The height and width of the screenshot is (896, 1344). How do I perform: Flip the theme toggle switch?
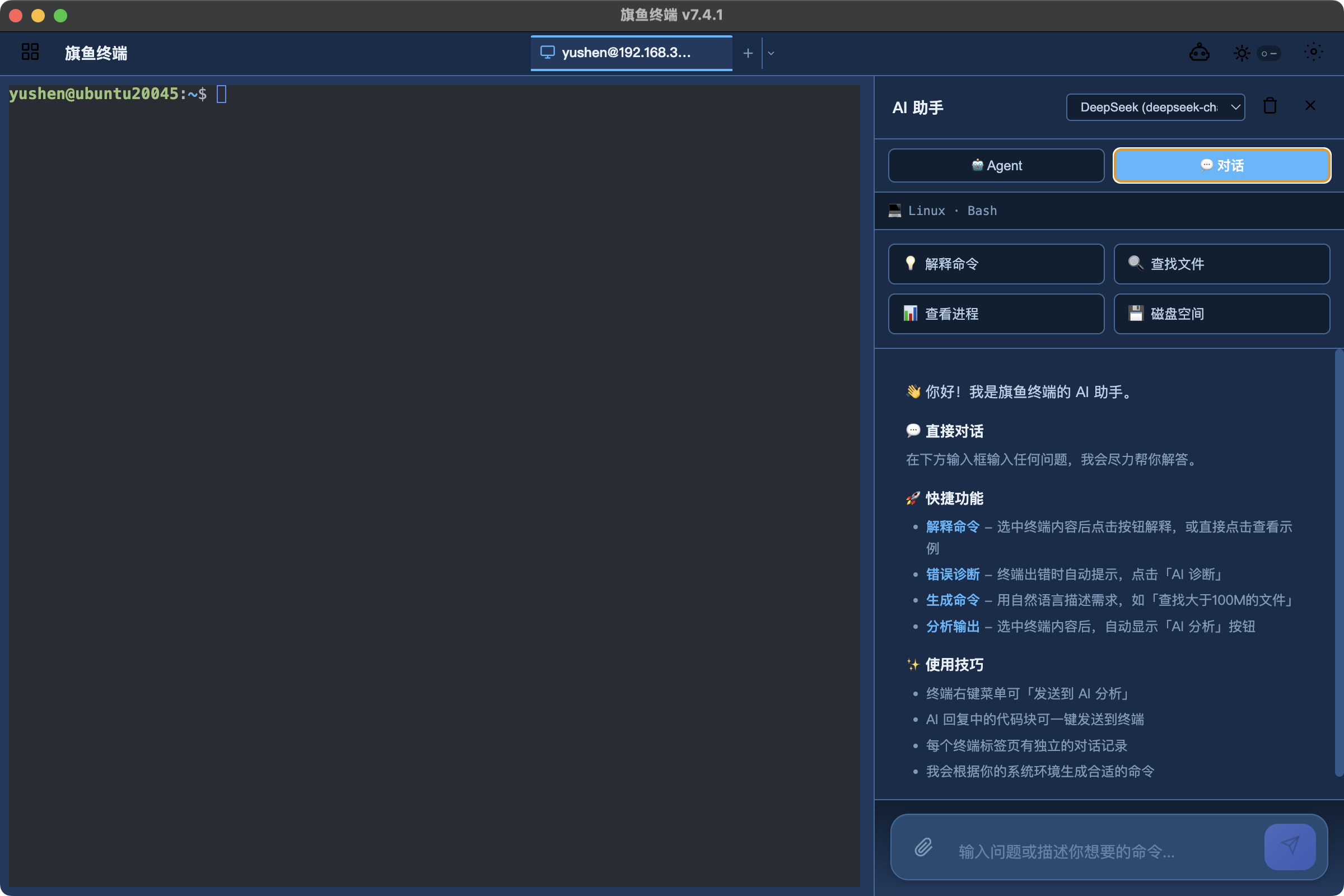click(x=1269, y=53)
